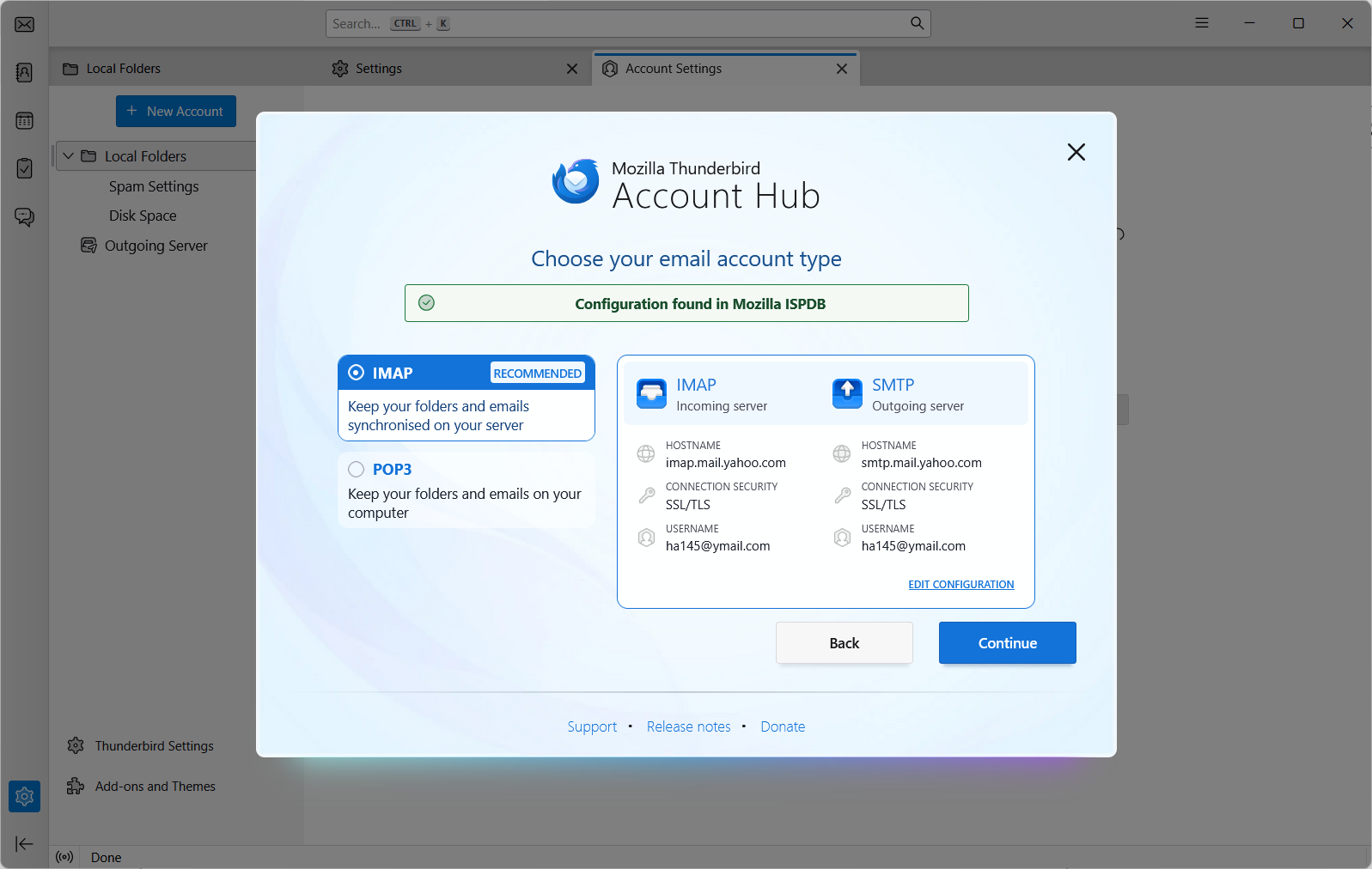Switch to the Account Settings tab
Image resolution: width=1372 pixels, height=869 pixels.
pos(726,69)
